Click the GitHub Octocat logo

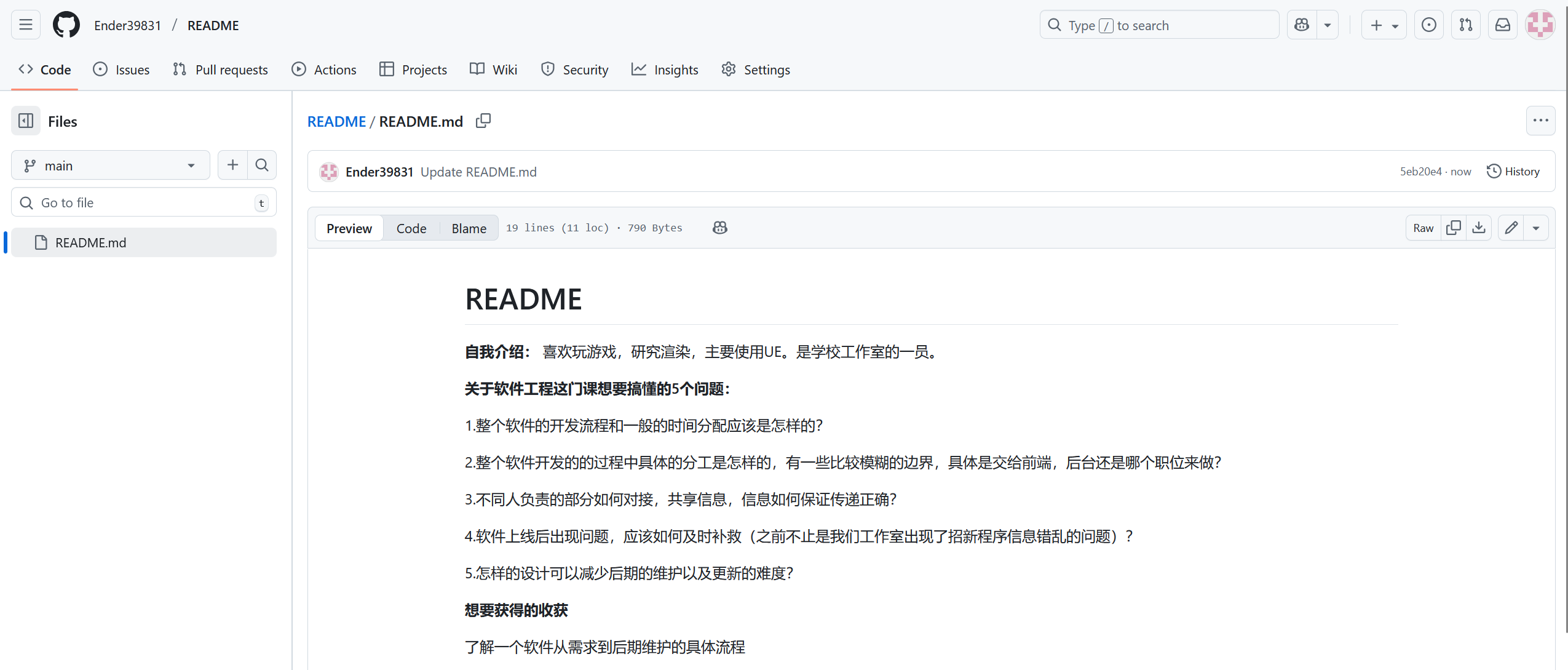click(x=66, y=25)
